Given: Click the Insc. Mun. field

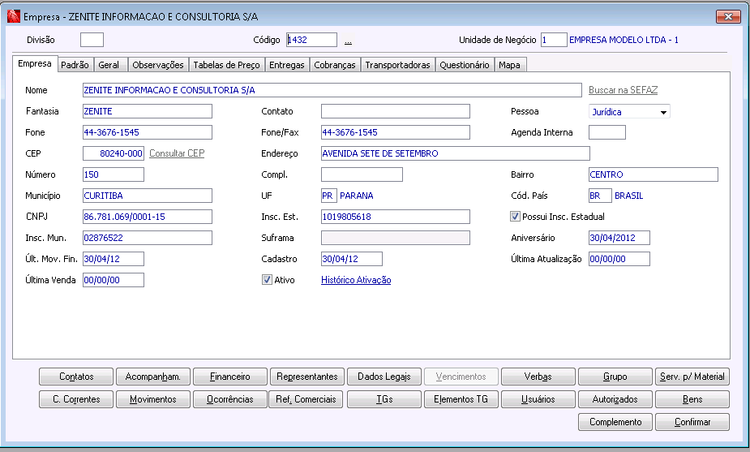Looking at the screenshot, I should [x=147, y=238].
